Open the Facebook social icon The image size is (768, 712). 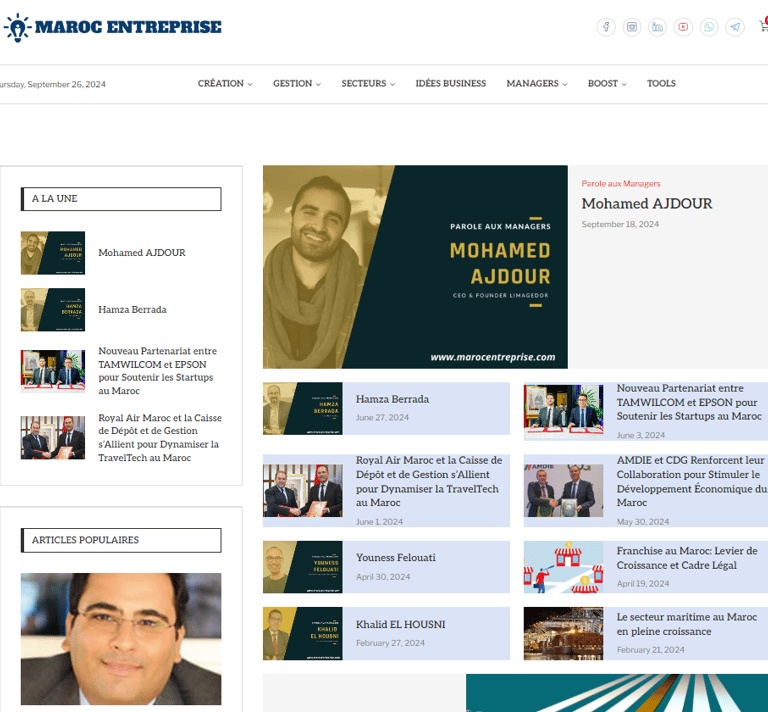coord(606,27)
